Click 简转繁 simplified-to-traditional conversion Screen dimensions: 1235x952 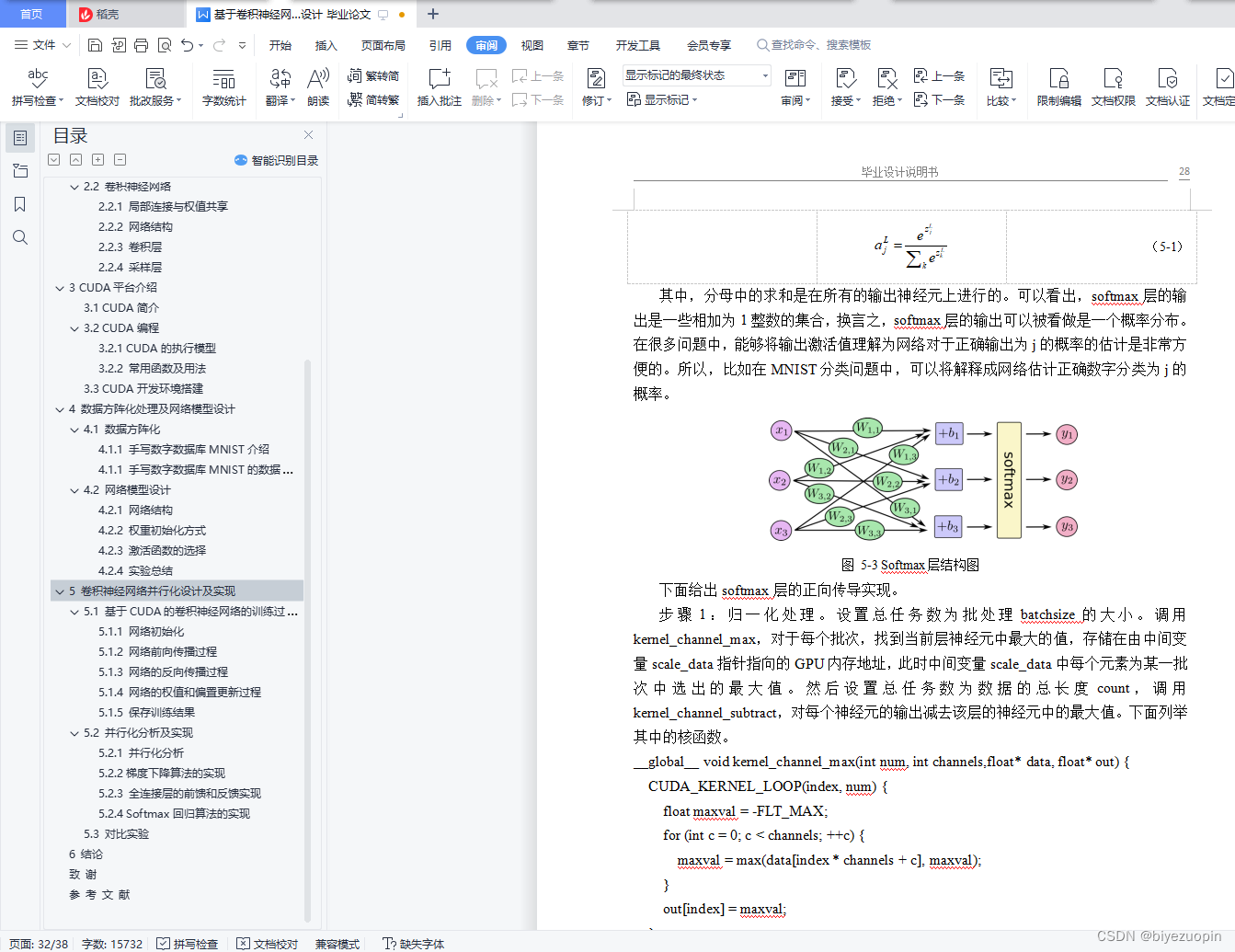point(373,100)
